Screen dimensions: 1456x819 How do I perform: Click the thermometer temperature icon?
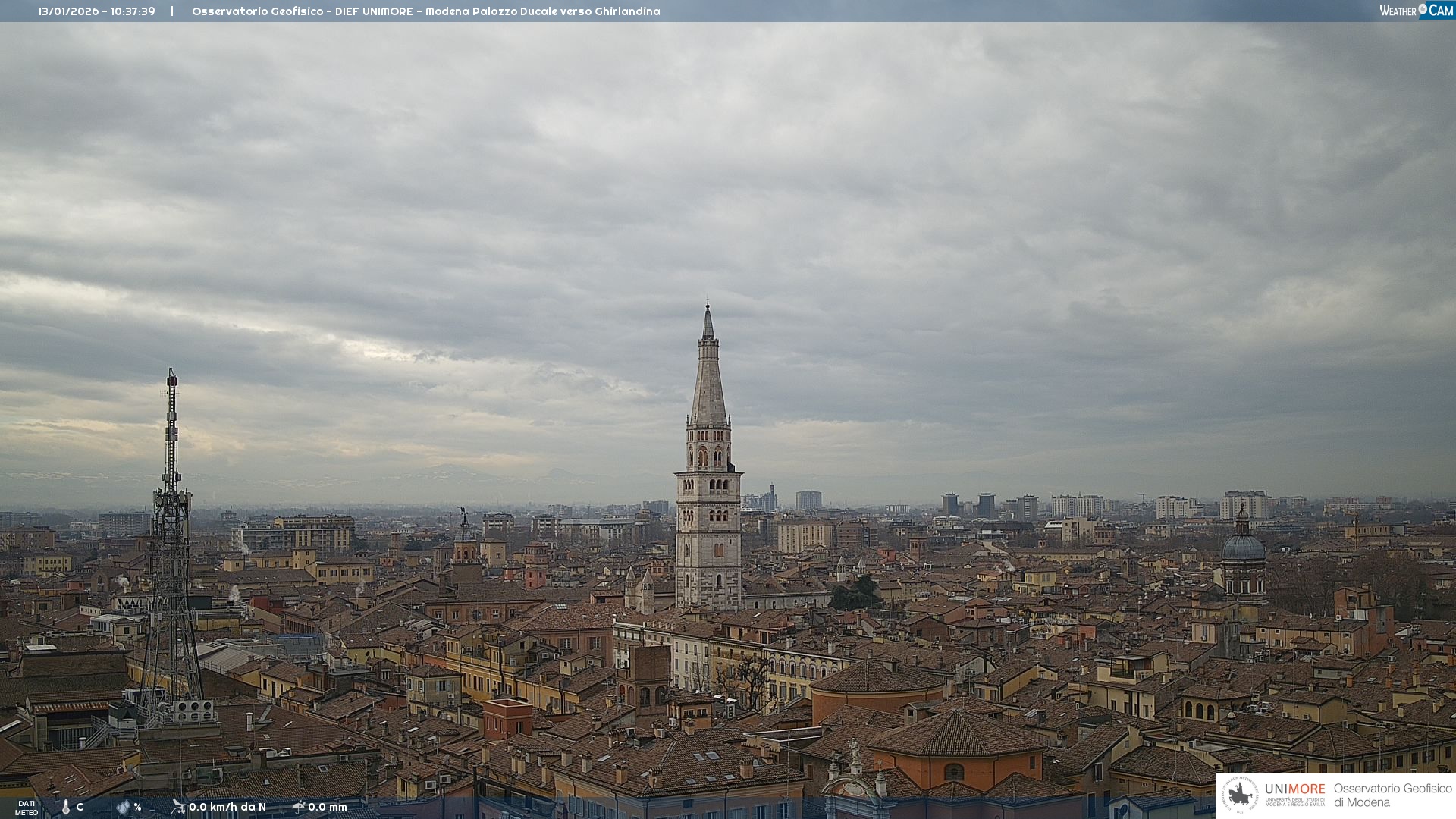point(66,807)
